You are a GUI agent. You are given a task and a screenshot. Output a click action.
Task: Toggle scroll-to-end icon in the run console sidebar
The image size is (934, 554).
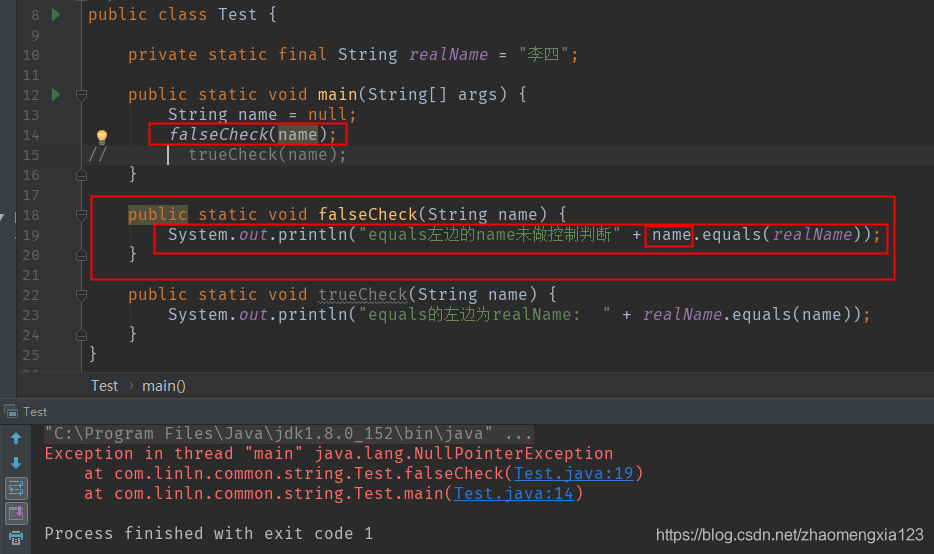click(16, 513)
